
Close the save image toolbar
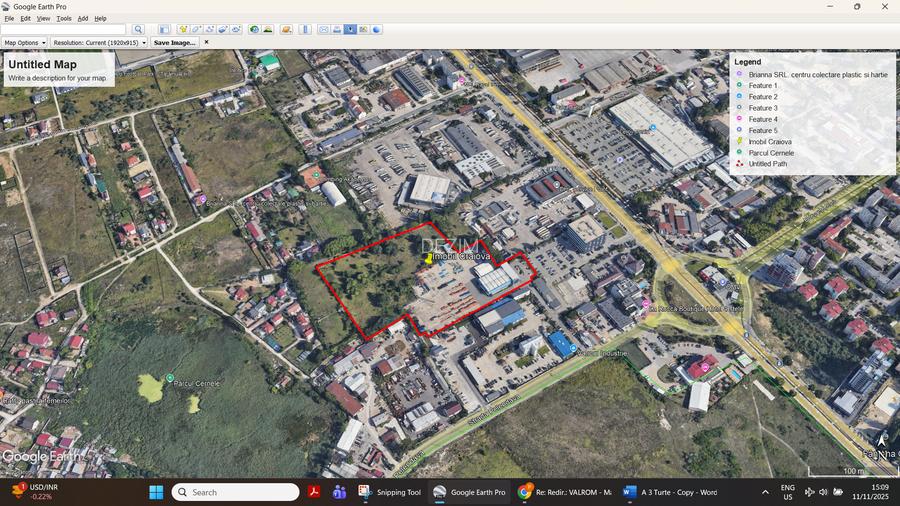point(206,43)
